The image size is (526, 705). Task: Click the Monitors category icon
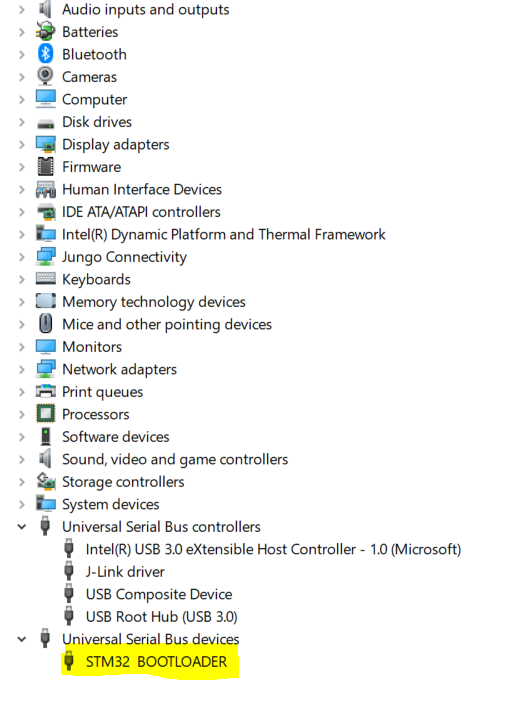45,347
